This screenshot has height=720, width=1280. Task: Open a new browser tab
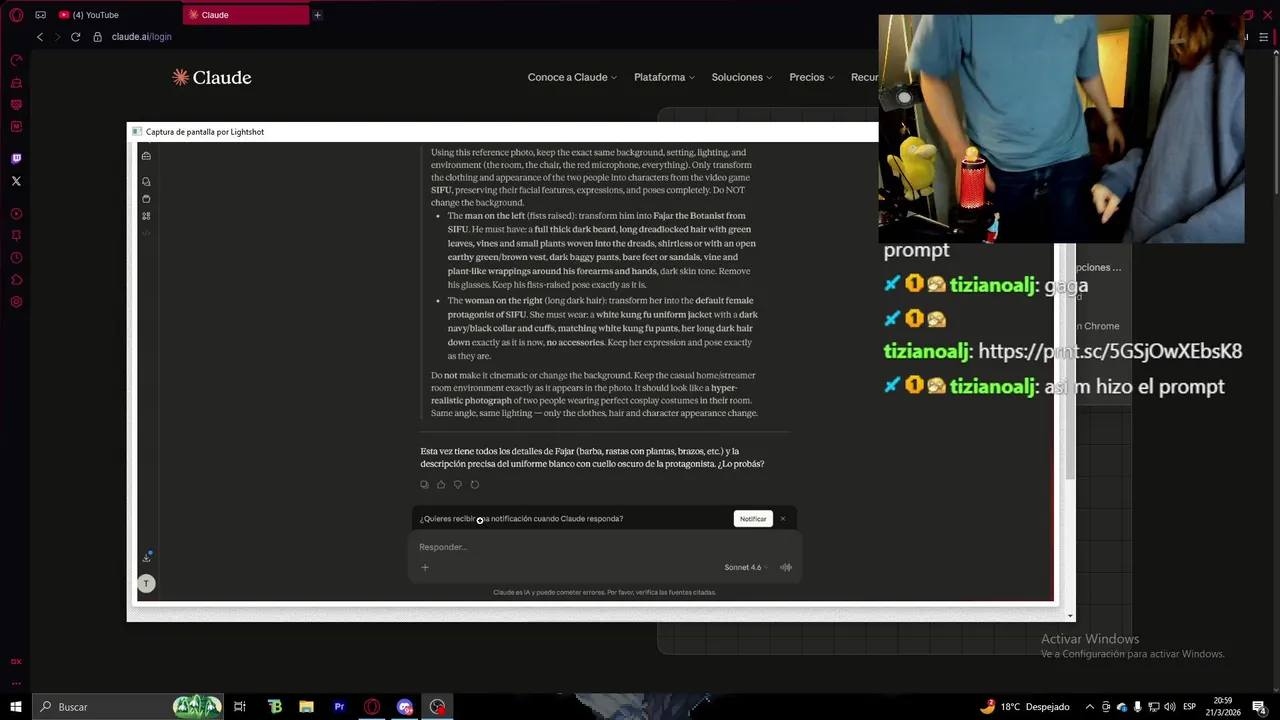tap(317, 15)
